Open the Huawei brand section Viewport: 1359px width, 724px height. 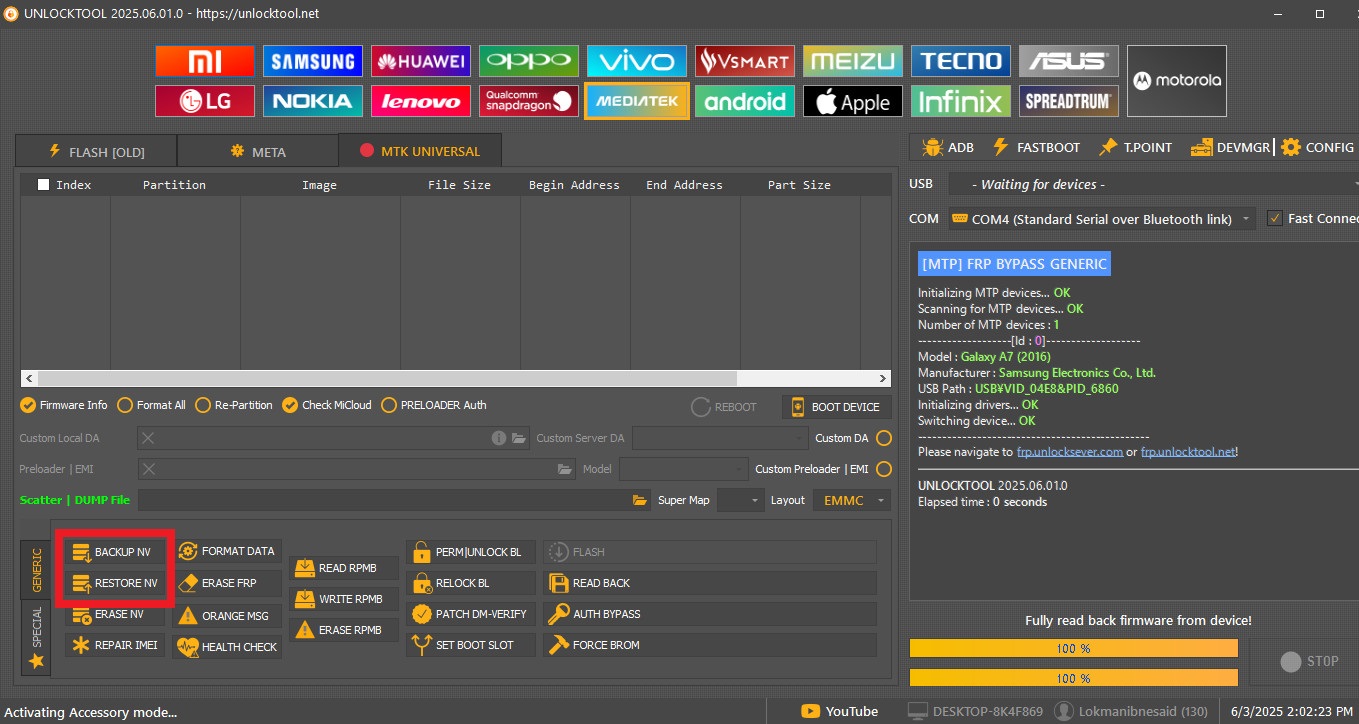tap(421, 61)
